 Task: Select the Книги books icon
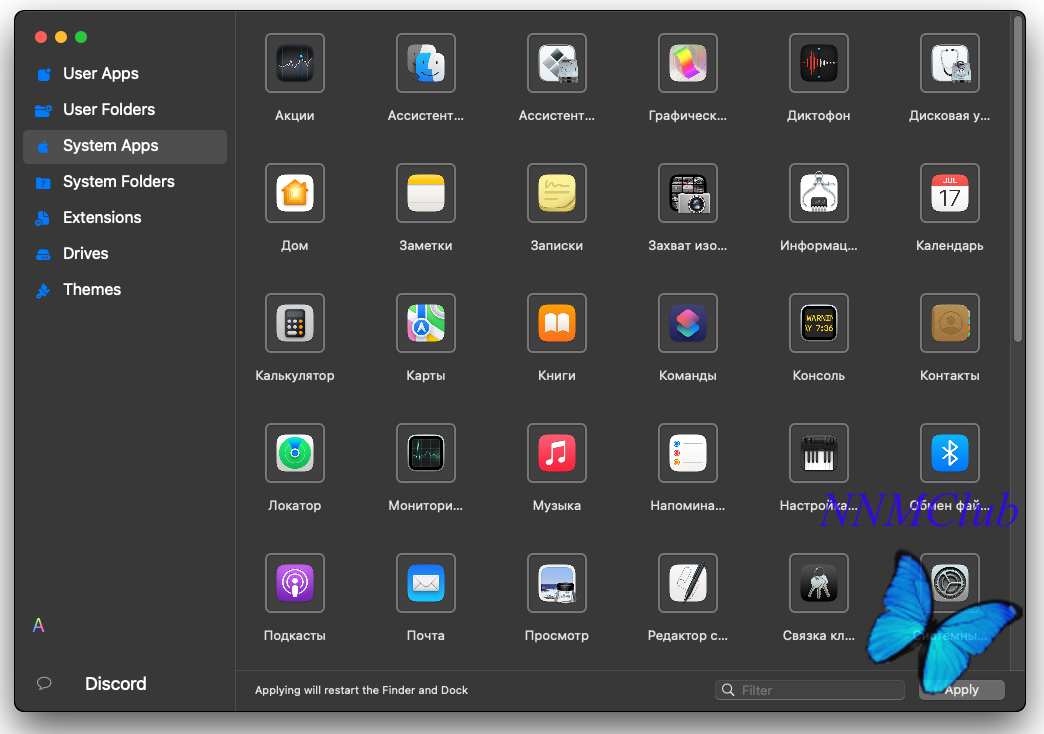coord(557,323)
